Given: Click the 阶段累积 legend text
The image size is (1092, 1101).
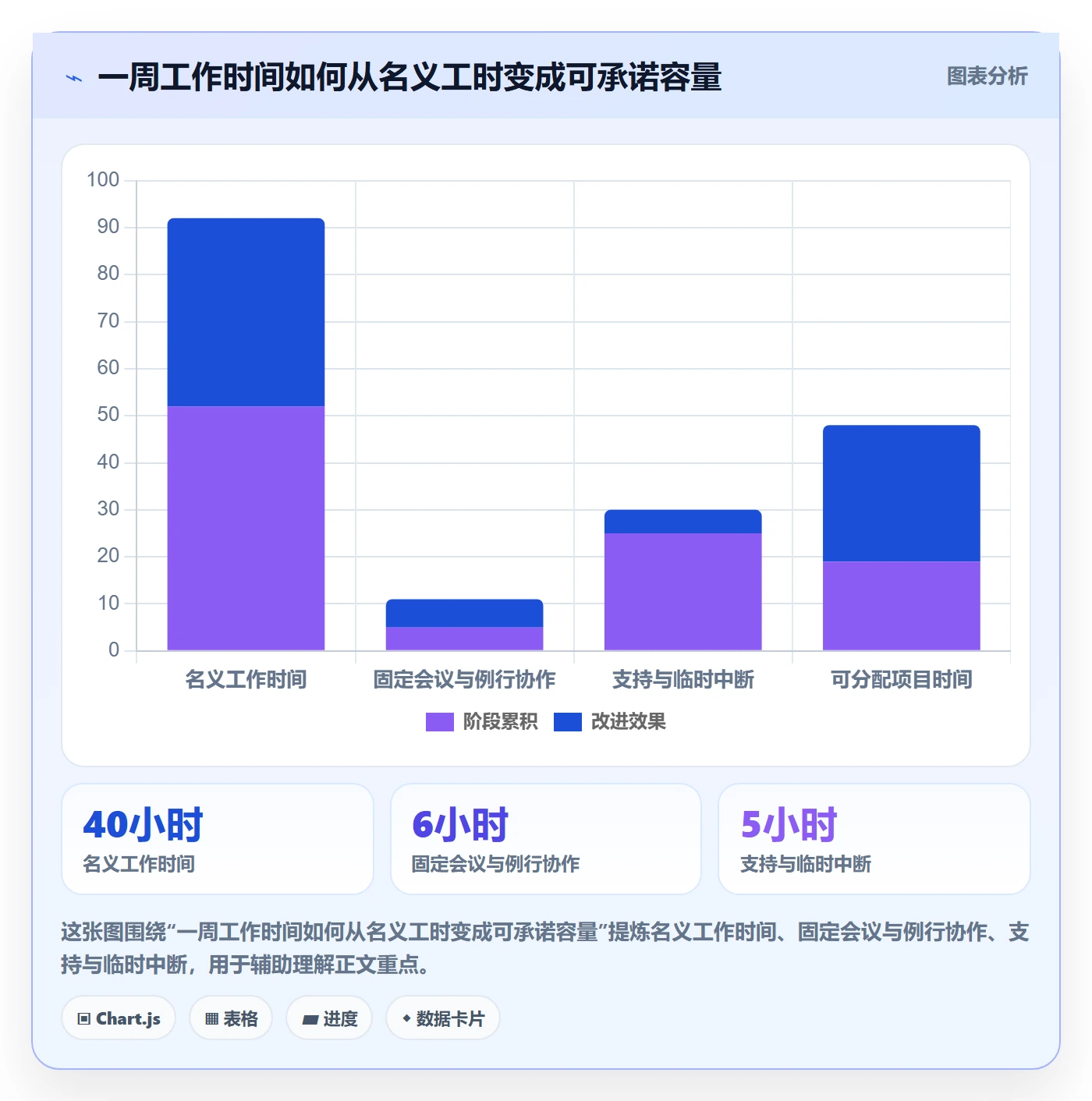Looking at the screenshot, I should tap(501, 722).
